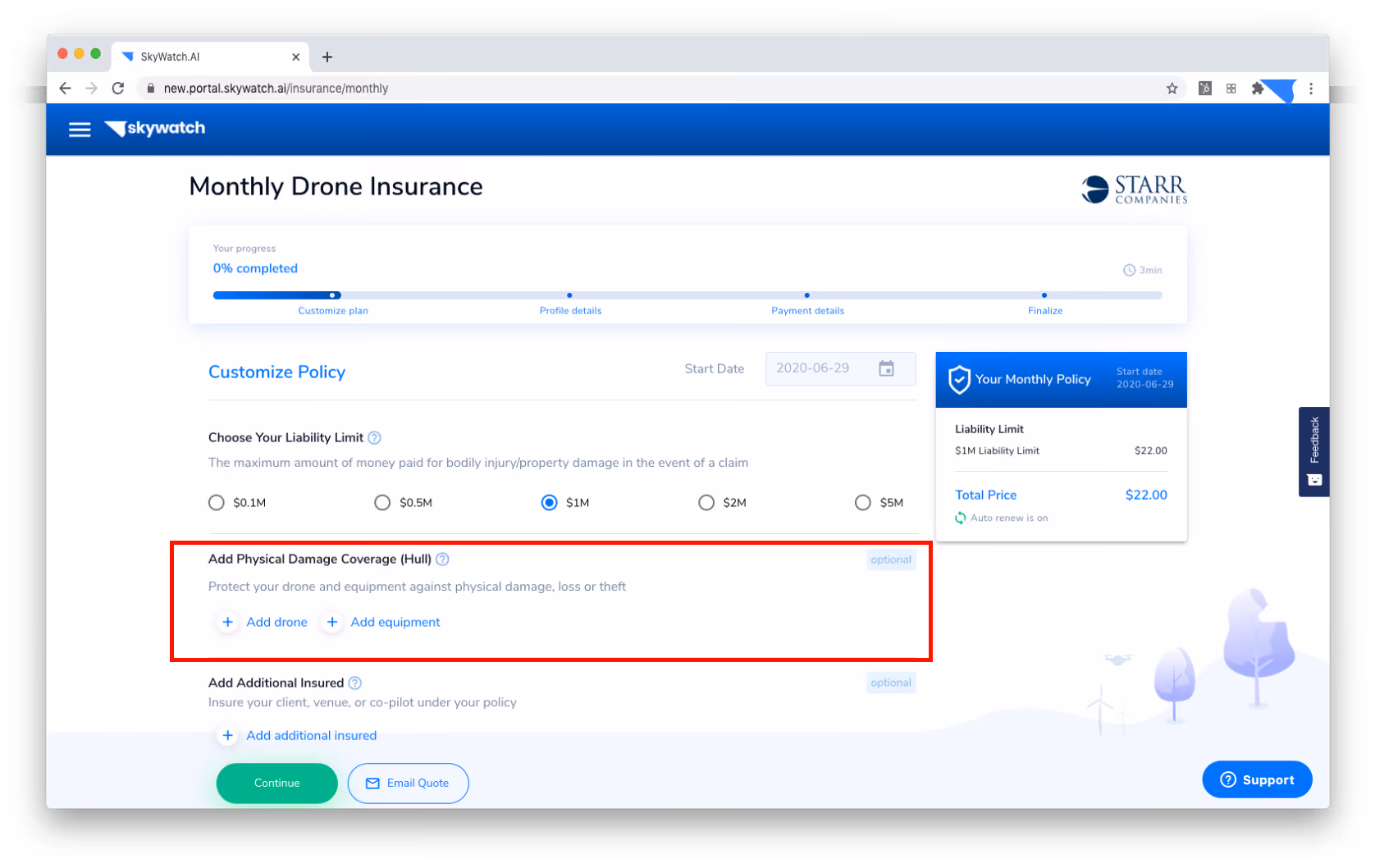Close the SkyWatch.AI tab
Screen dimensions: 1375x868
click(295, 57)
